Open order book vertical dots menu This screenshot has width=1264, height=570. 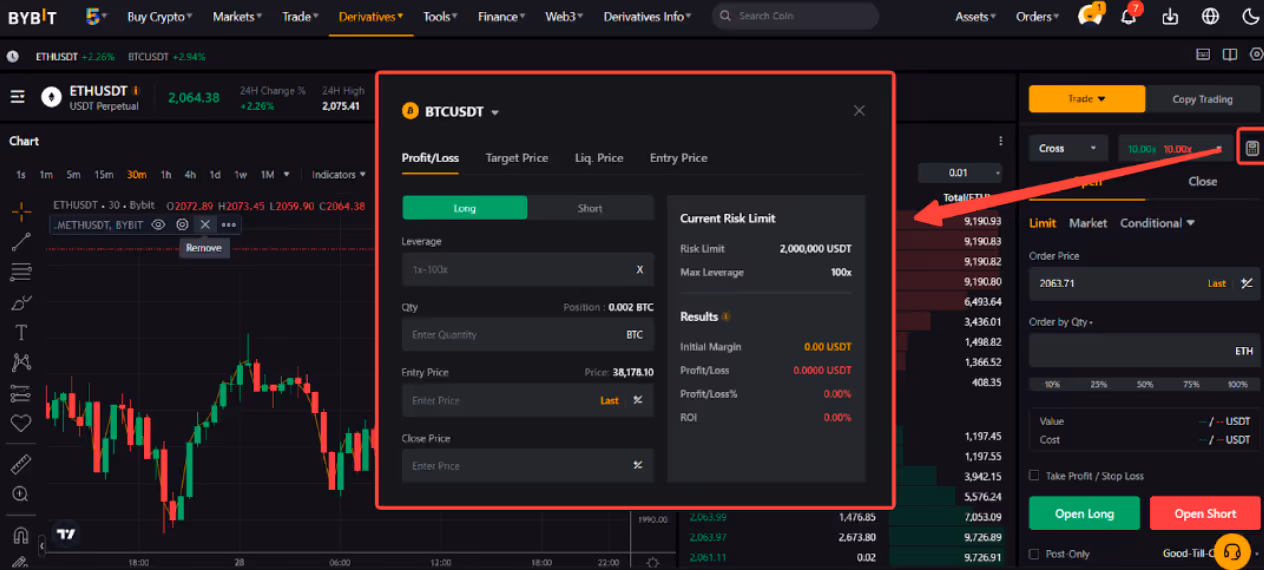[1000, 141]
